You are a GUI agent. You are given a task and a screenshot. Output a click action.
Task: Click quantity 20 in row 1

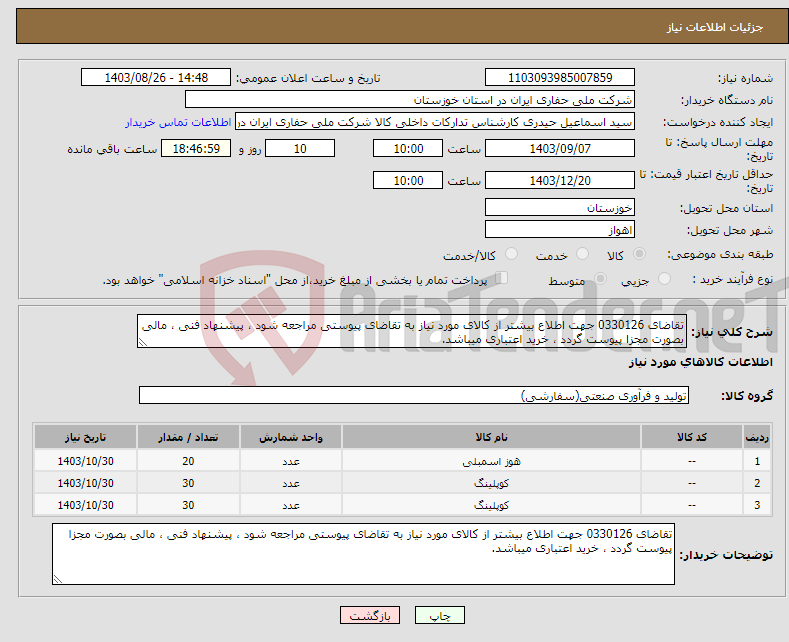pyautogui.click(x=188, y=461)
